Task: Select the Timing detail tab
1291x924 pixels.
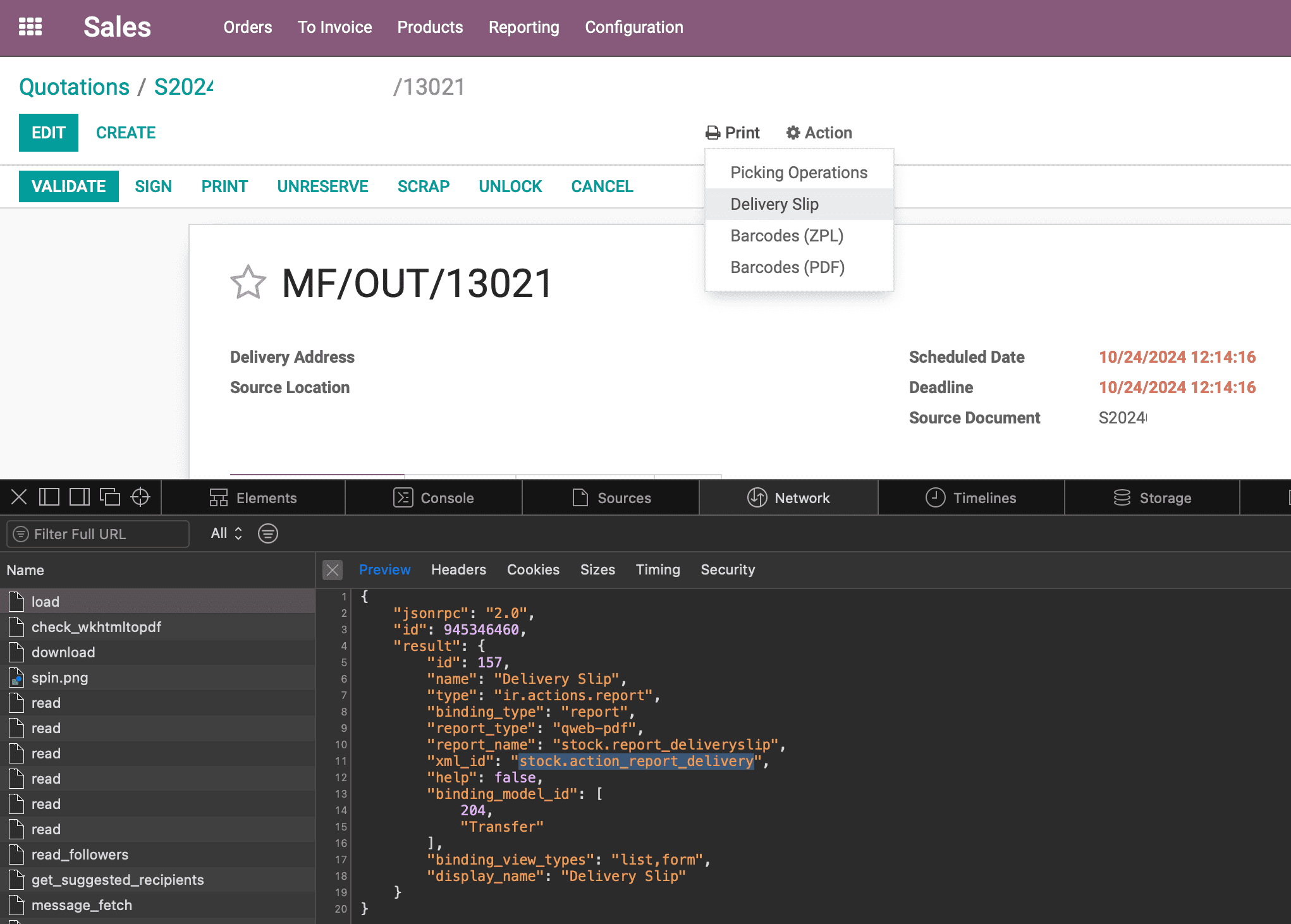Action: 658,569
